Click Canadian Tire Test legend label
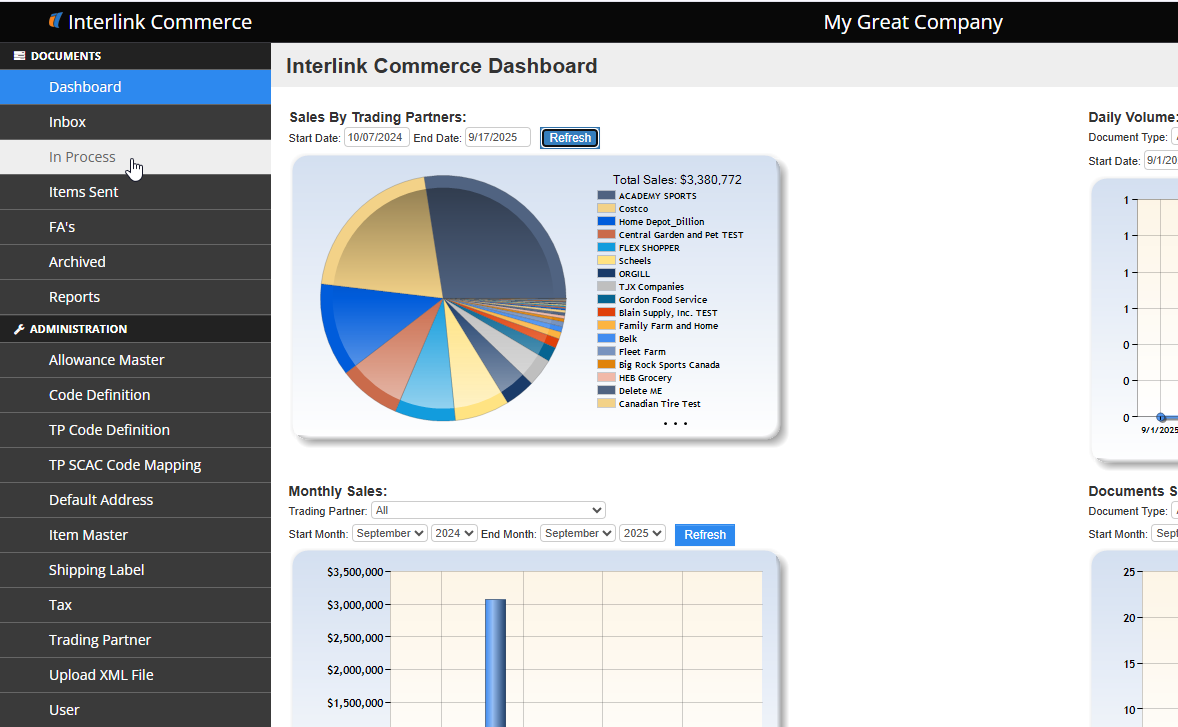Screen dimensions: 1178x727 (x=660, y=404)
